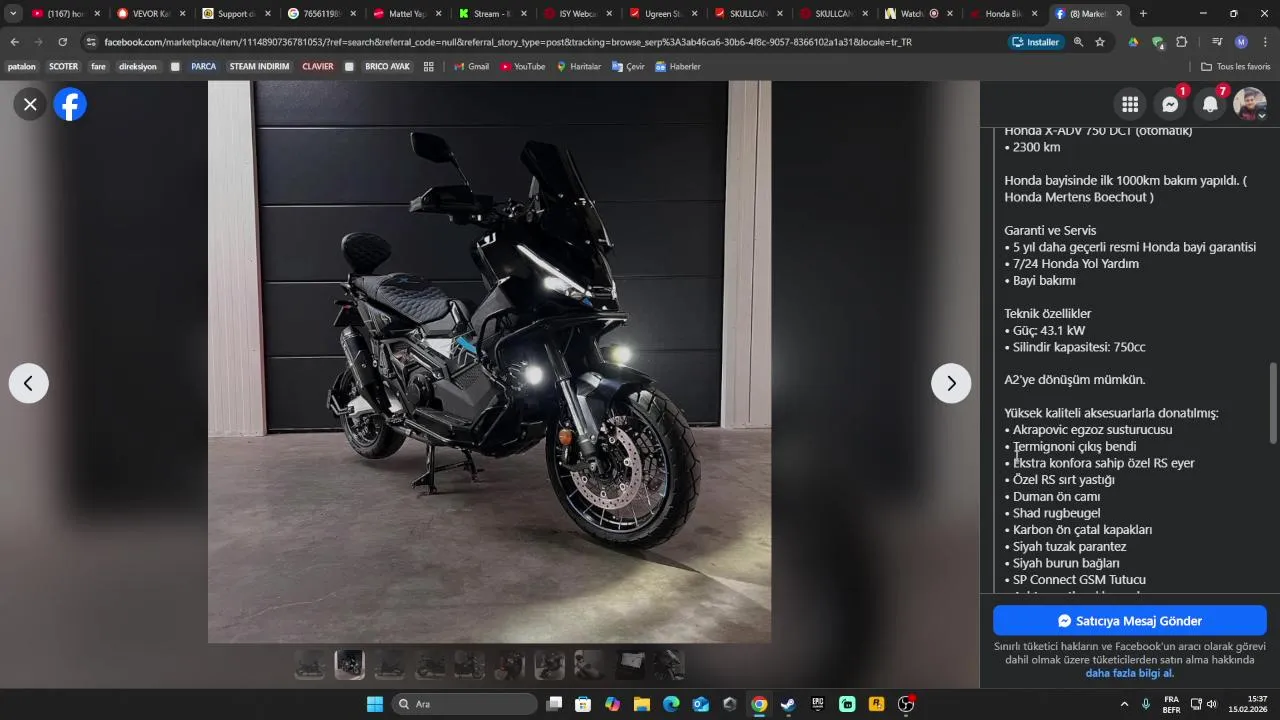Open Microsoft Edge from taskbar

(671, 704)
